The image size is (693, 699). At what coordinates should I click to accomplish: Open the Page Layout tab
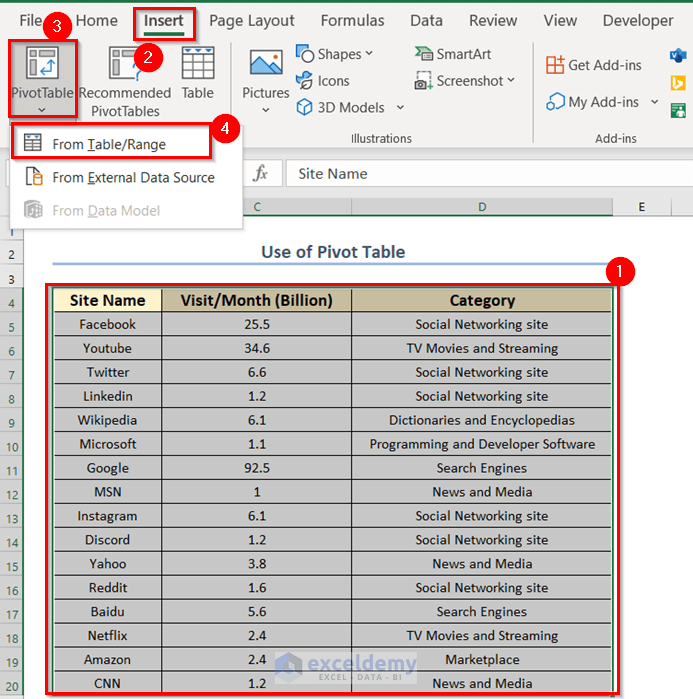(x=252, y=20)
